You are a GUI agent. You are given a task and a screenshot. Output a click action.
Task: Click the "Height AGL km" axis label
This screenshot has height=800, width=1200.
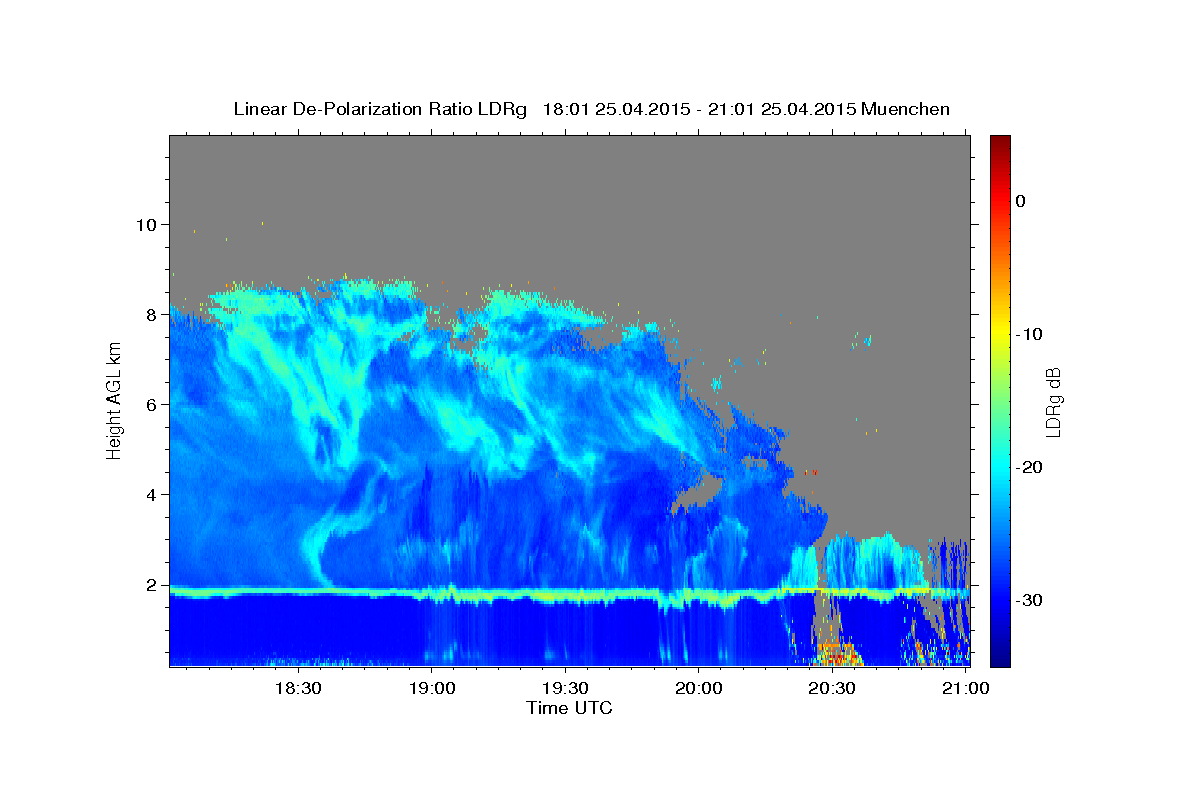[114, 401]
